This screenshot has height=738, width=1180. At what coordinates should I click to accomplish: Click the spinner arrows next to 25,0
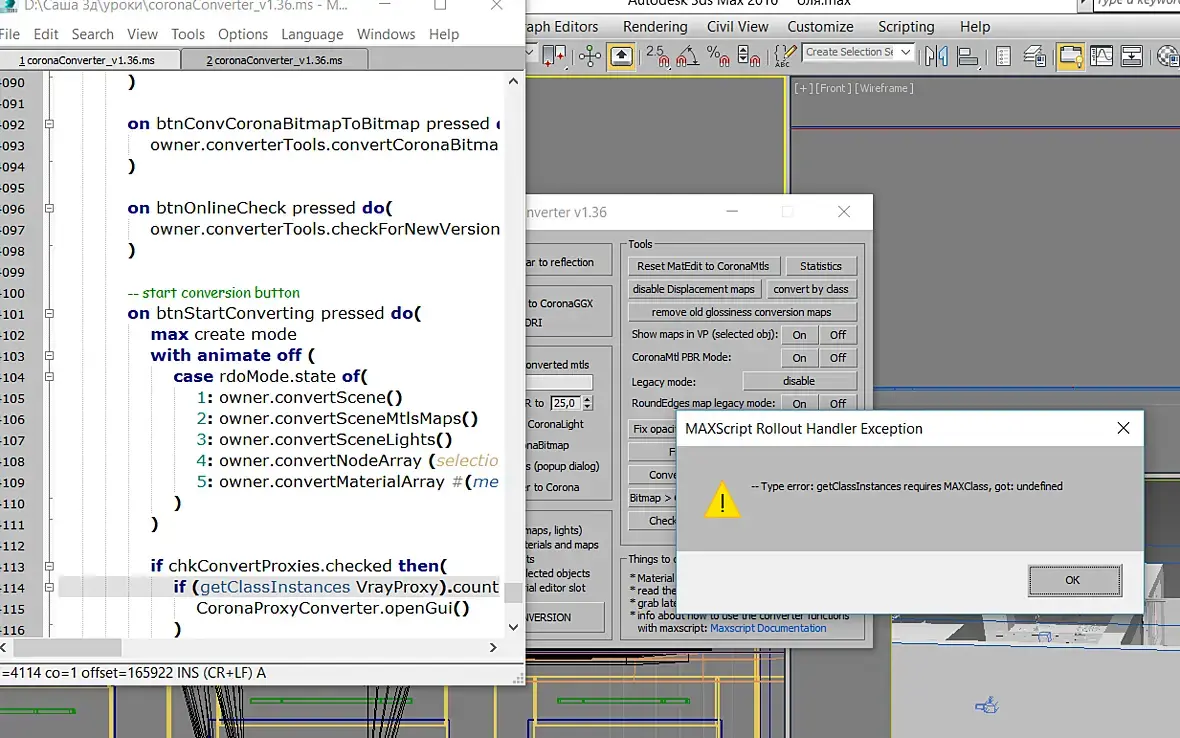(x=588, y=403)
